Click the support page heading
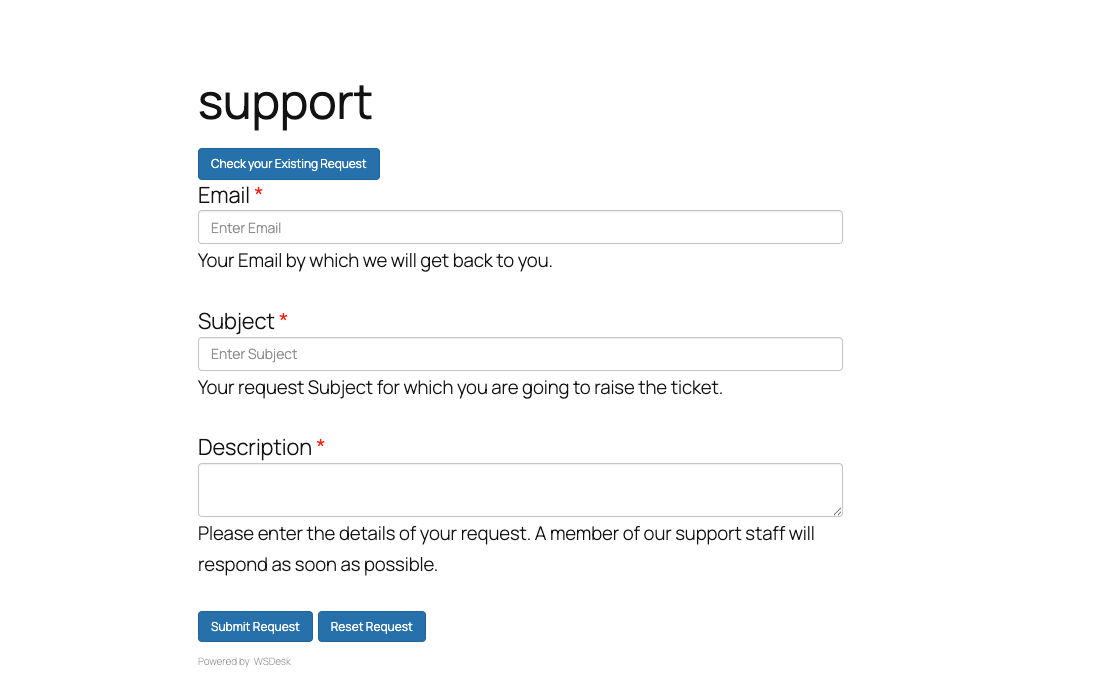 click(x=285, y=102)
